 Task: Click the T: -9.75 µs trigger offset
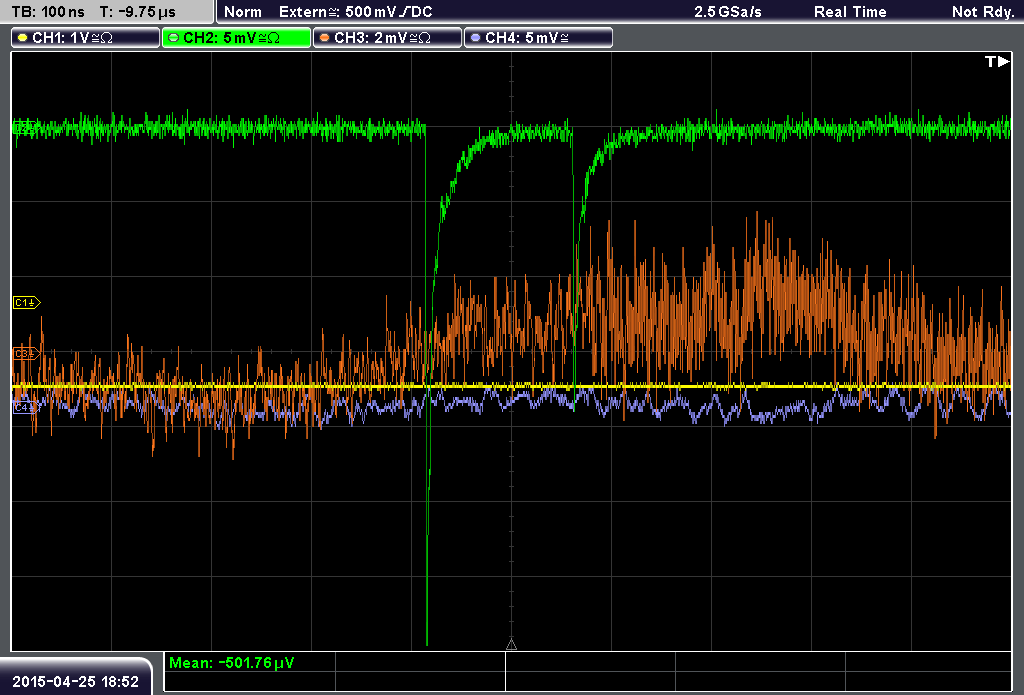(138, 12)
